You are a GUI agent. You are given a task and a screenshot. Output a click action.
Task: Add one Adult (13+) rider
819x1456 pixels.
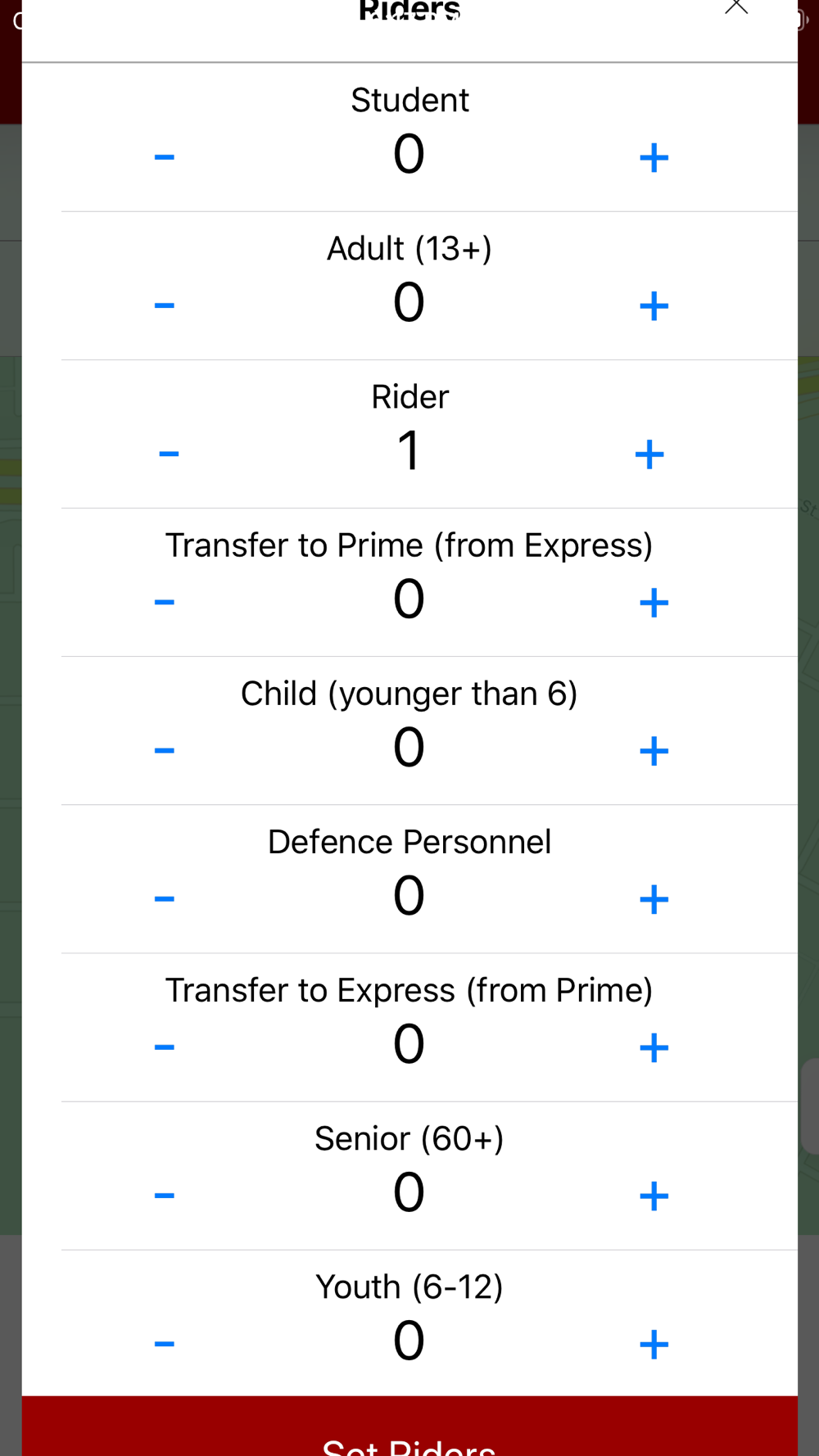[654, 306]
